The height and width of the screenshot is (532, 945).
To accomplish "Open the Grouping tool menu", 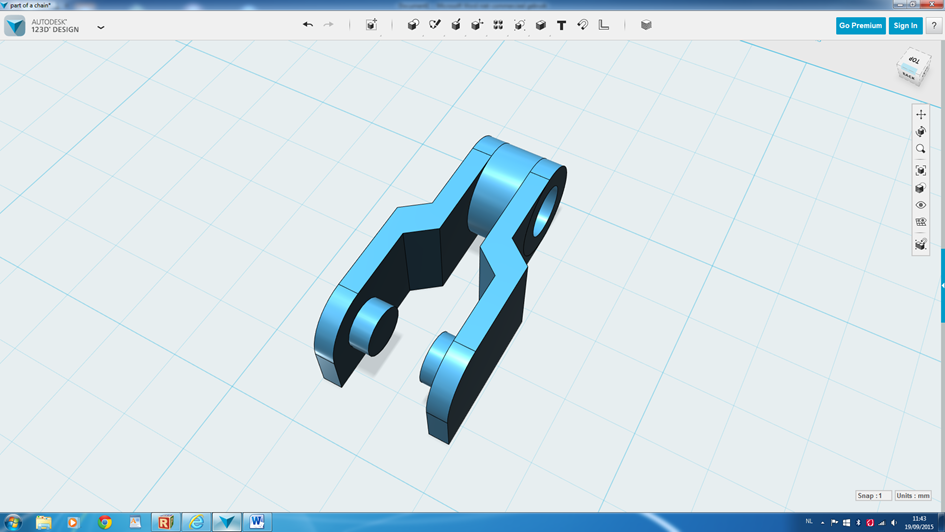I will pos(519,25).
